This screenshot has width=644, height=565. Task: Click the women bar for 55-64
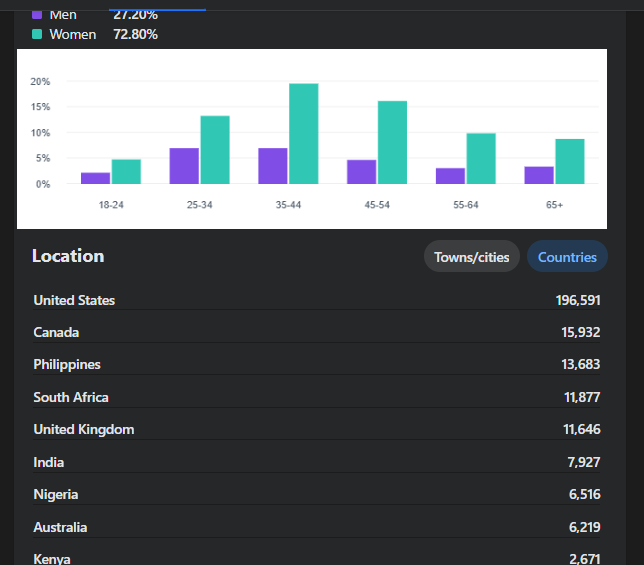481,158
